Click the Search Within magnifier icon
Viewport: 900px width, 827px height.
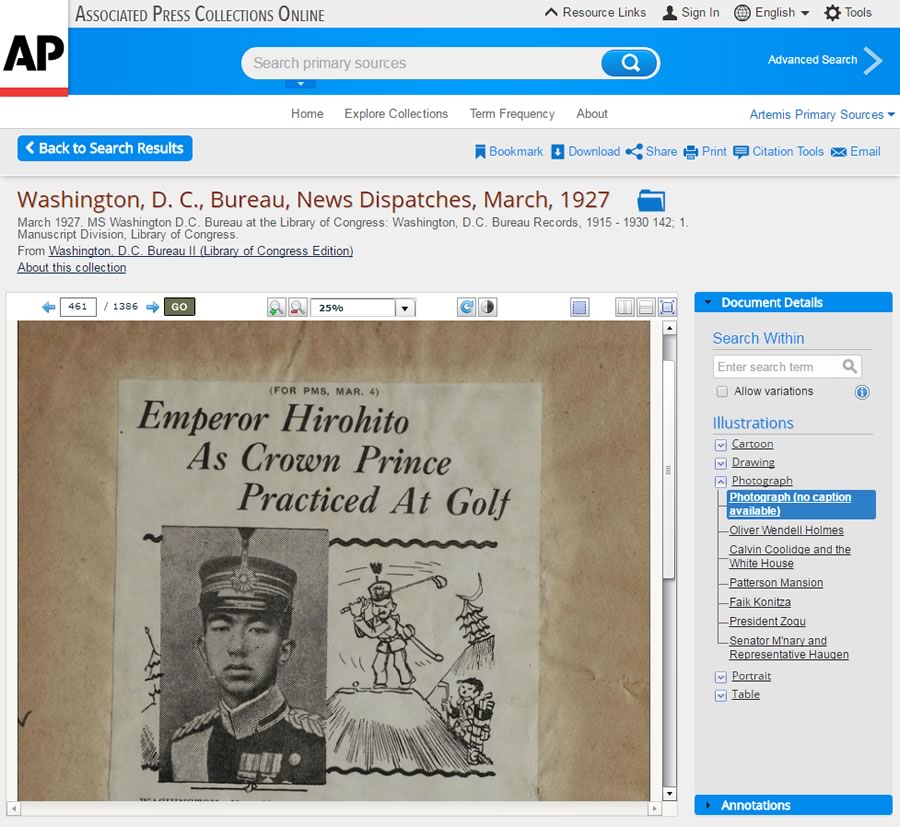(849, 366)
